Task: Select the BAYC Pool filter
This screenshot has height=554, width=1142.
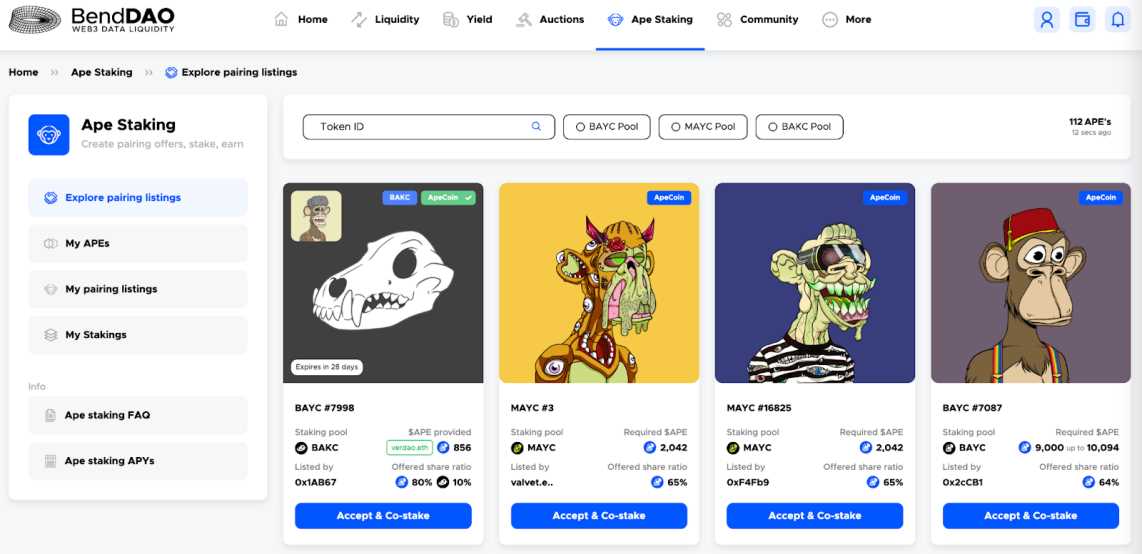Action: [x=607, y=127]
